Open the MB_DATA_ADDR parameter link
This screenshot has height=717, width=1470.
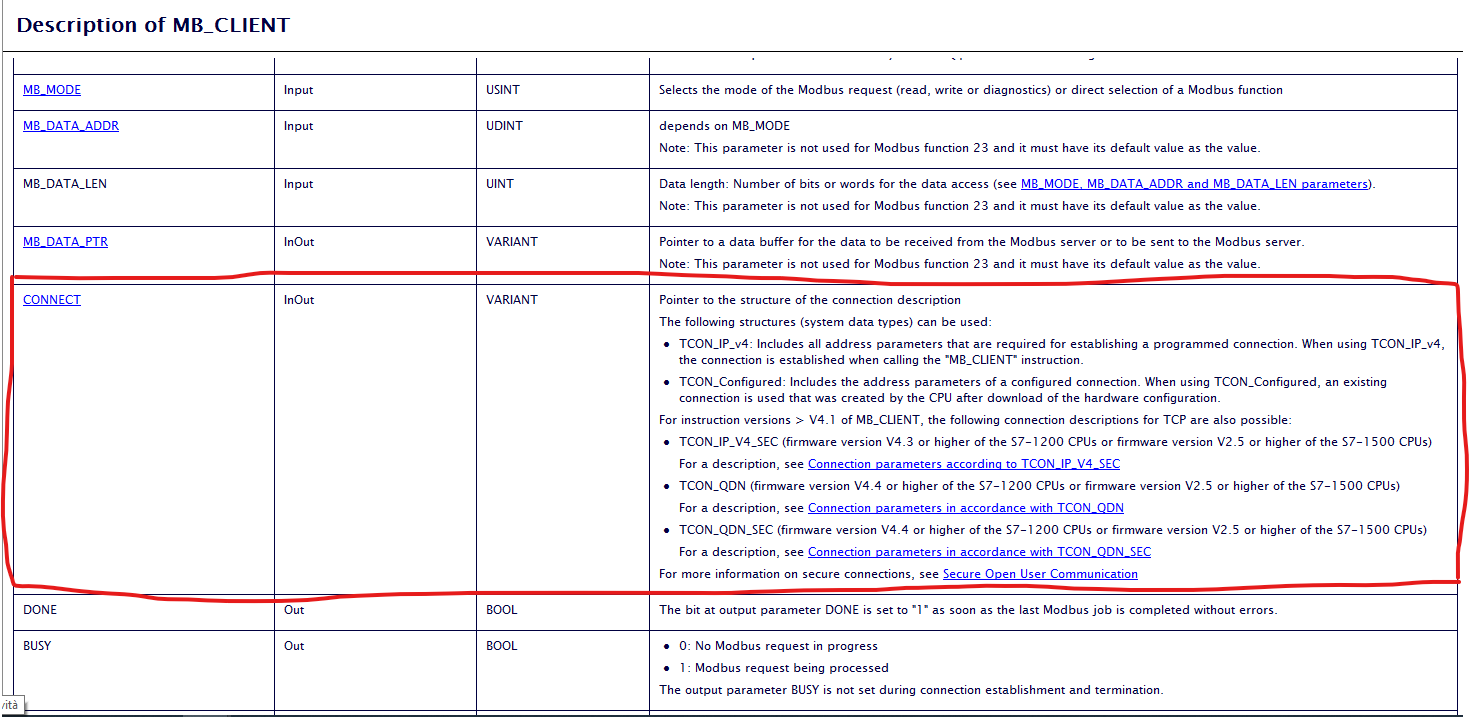coord(70,126)
